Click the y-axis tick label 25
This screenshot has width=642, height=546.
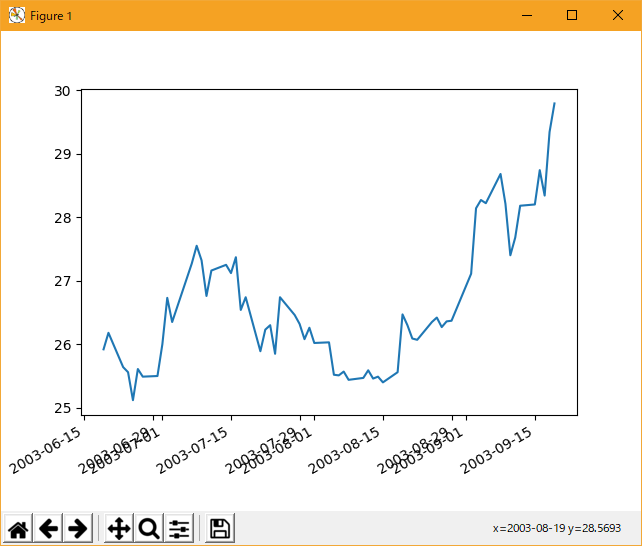coord(62,408)
